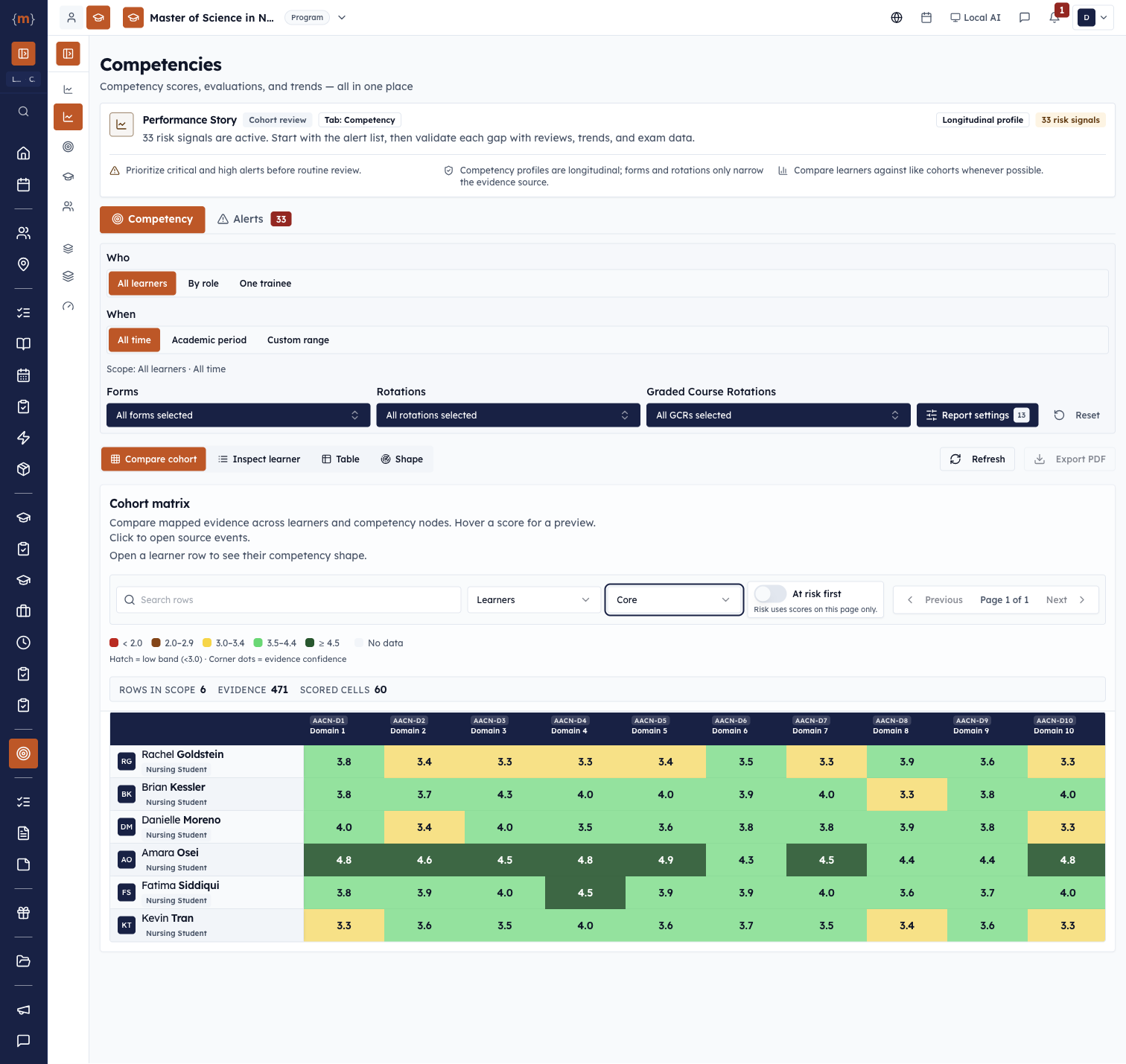Open the suitcase icon in sidebar
This screenshot has height=1064, width=1126.
click(24, 611)
